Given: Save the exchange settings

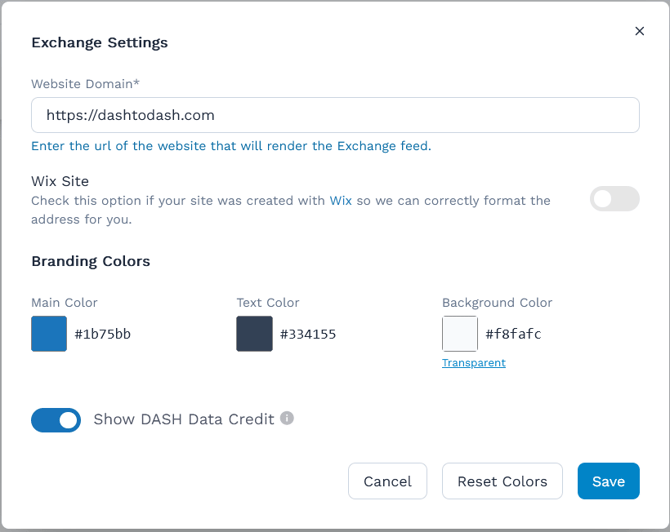Looking at the screenshot, I should coord(608,481).
